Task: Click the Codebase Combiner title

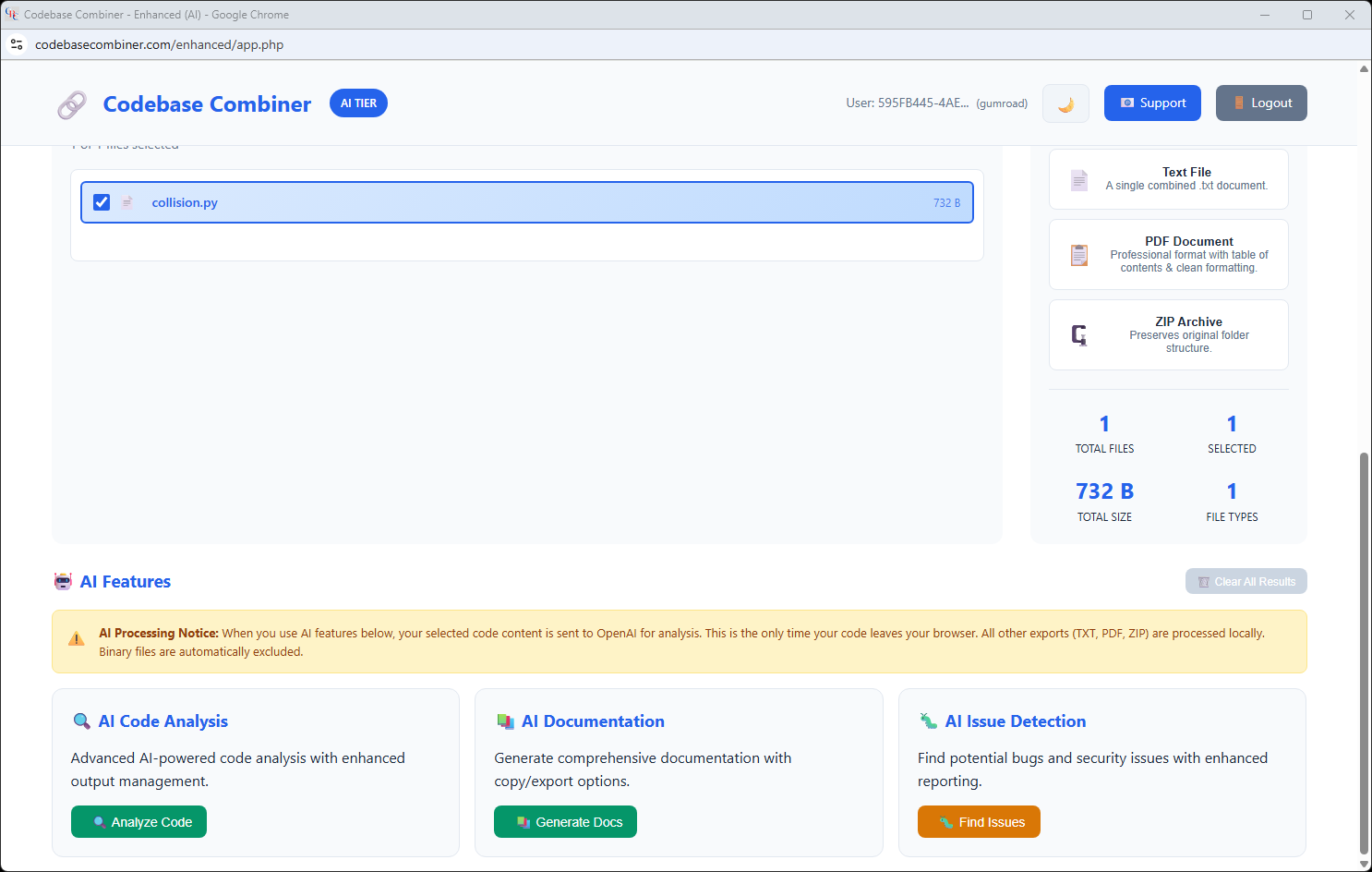Action: point(207,104)
